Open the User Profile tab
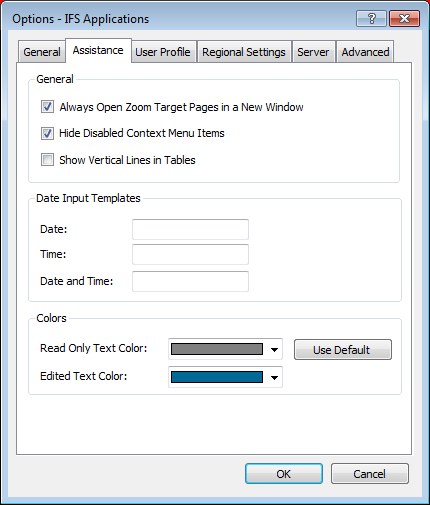 pyautogui.click(x=163, y=52)
